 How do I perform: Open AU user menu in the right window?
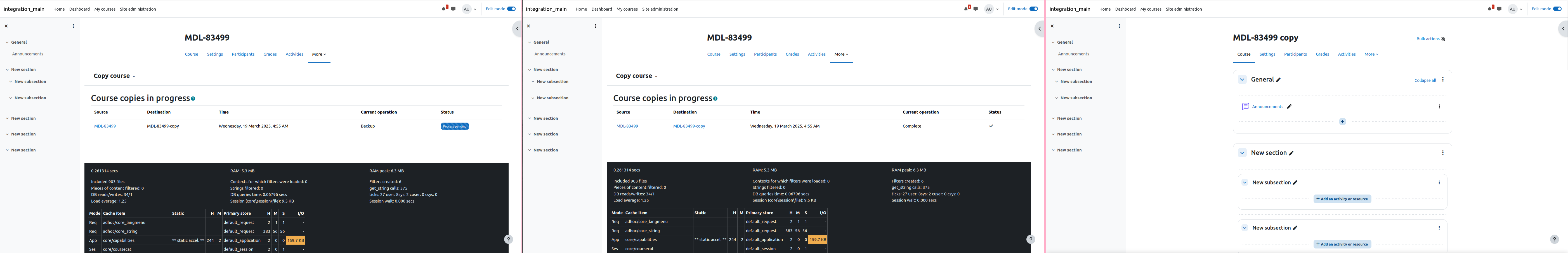point(1515,9)
